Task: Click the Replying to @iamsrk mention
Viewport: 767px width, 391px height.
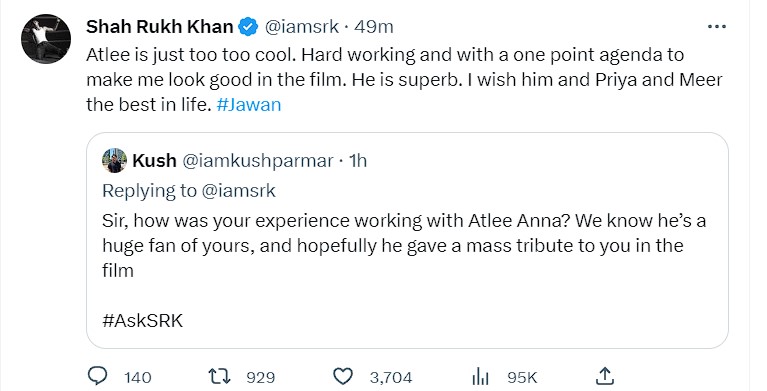Action: click(239, 190)
